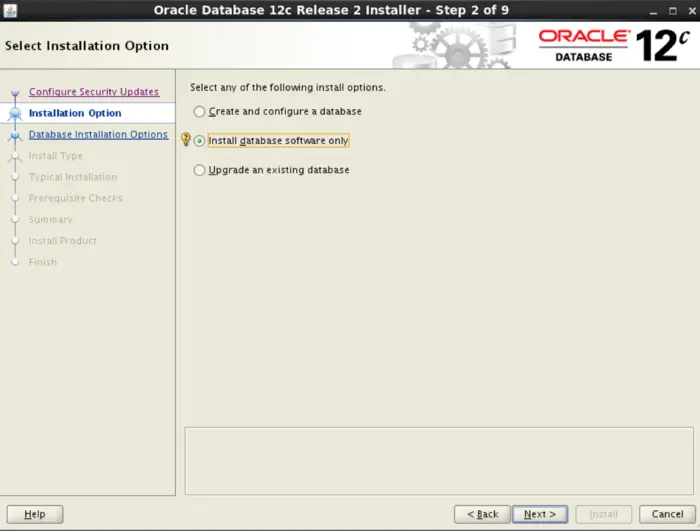Click the lightbulb hint icon beside install option
Viewport: 700px width, 532px height.
[186, 140]
